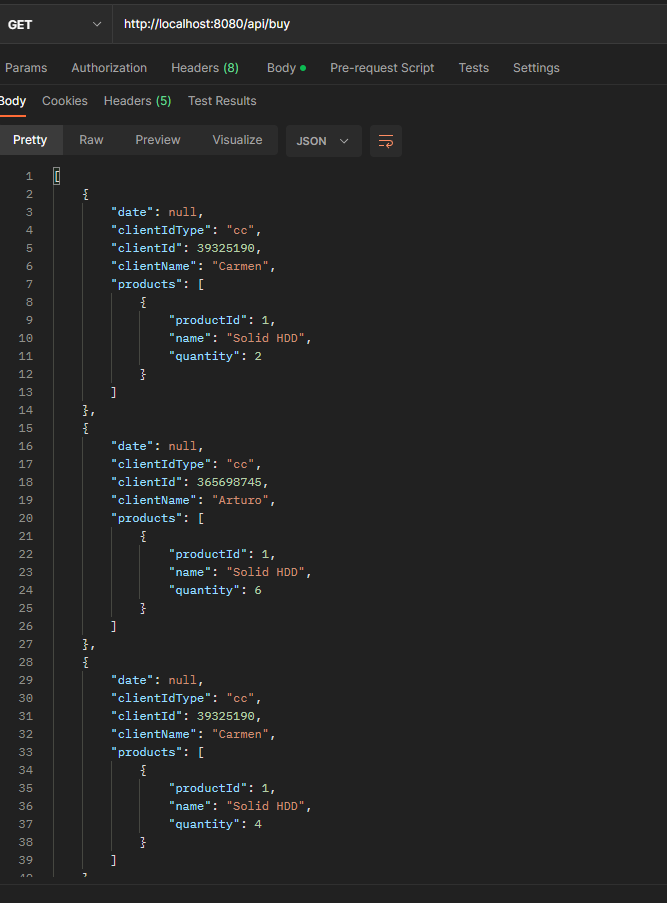Click the "products" key on line 7

click(146, 284)
